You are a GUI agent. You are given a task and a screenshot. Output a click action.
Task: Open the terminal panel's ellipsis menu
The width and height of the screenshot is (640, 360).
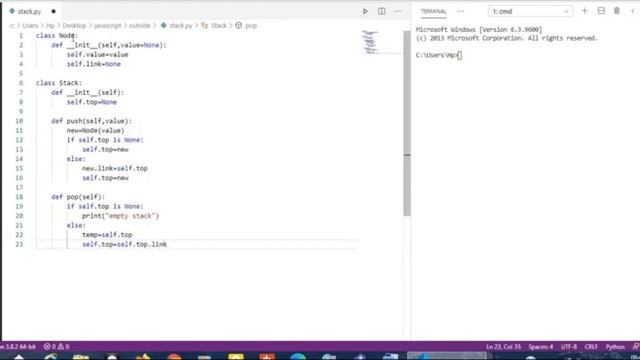461,11
